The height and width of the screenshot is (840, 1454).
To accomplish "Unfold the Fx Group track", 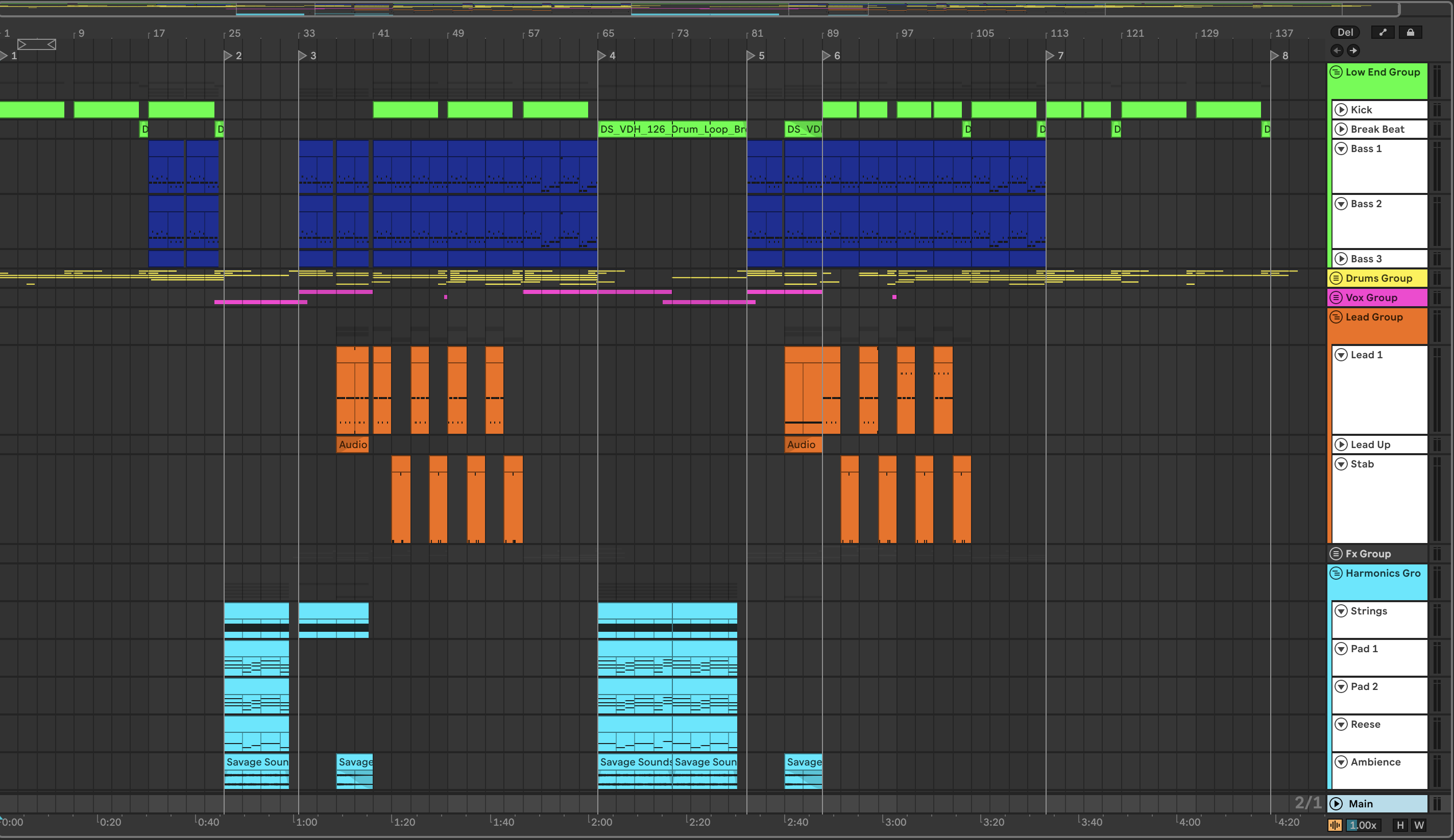I will coord(1336,554).
